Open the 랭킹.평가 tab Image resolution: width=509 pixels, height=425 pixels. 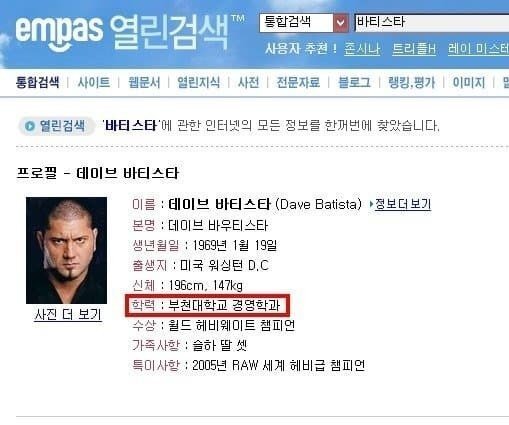tap(412, 82)
